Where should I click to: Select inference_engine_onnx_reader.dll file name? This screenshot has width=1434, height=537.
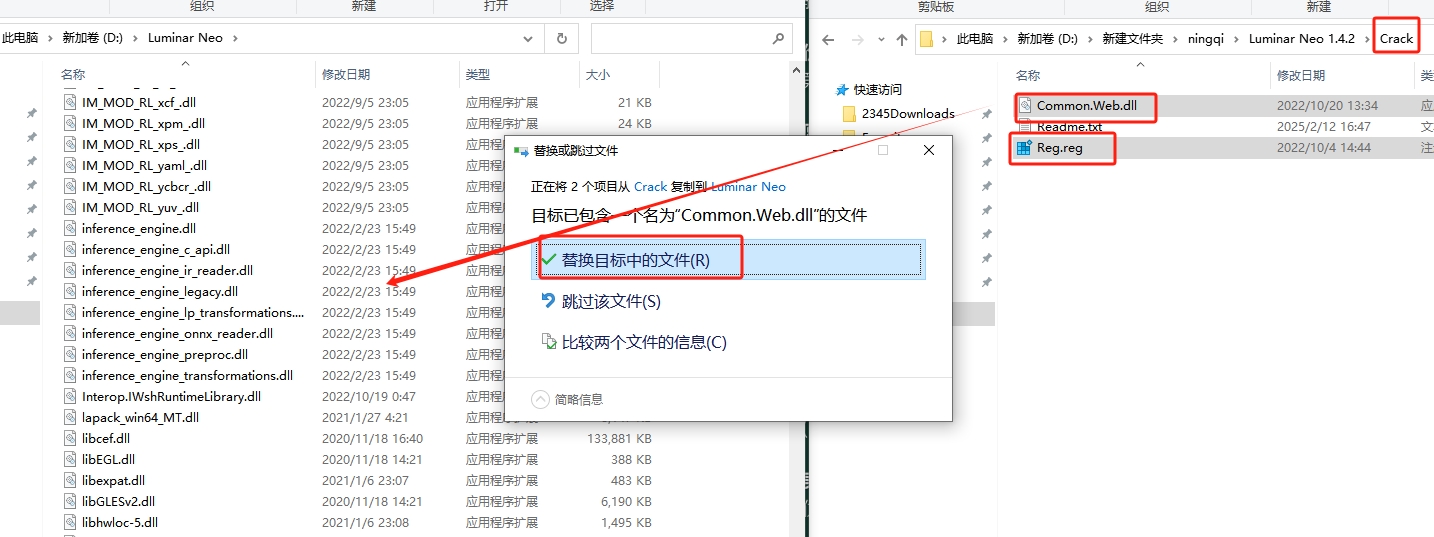[x=177, y=333]
